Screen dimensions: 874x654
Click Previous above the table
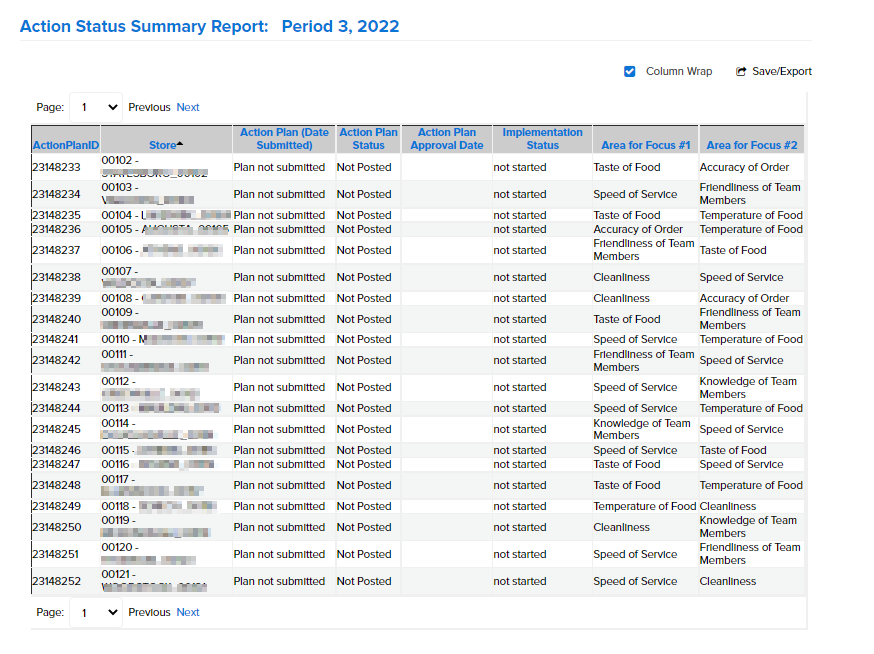[149, 107]
